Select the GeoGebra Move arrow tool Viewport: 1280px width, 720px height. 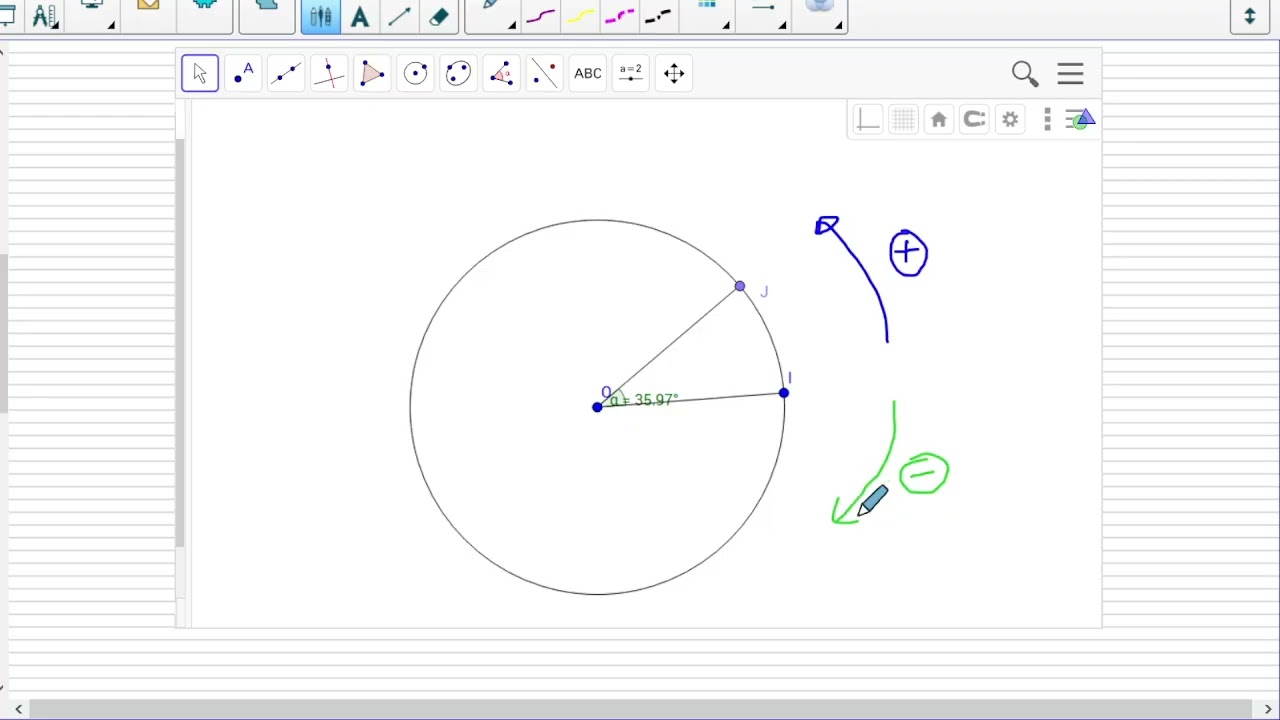[x=200, y=73]
